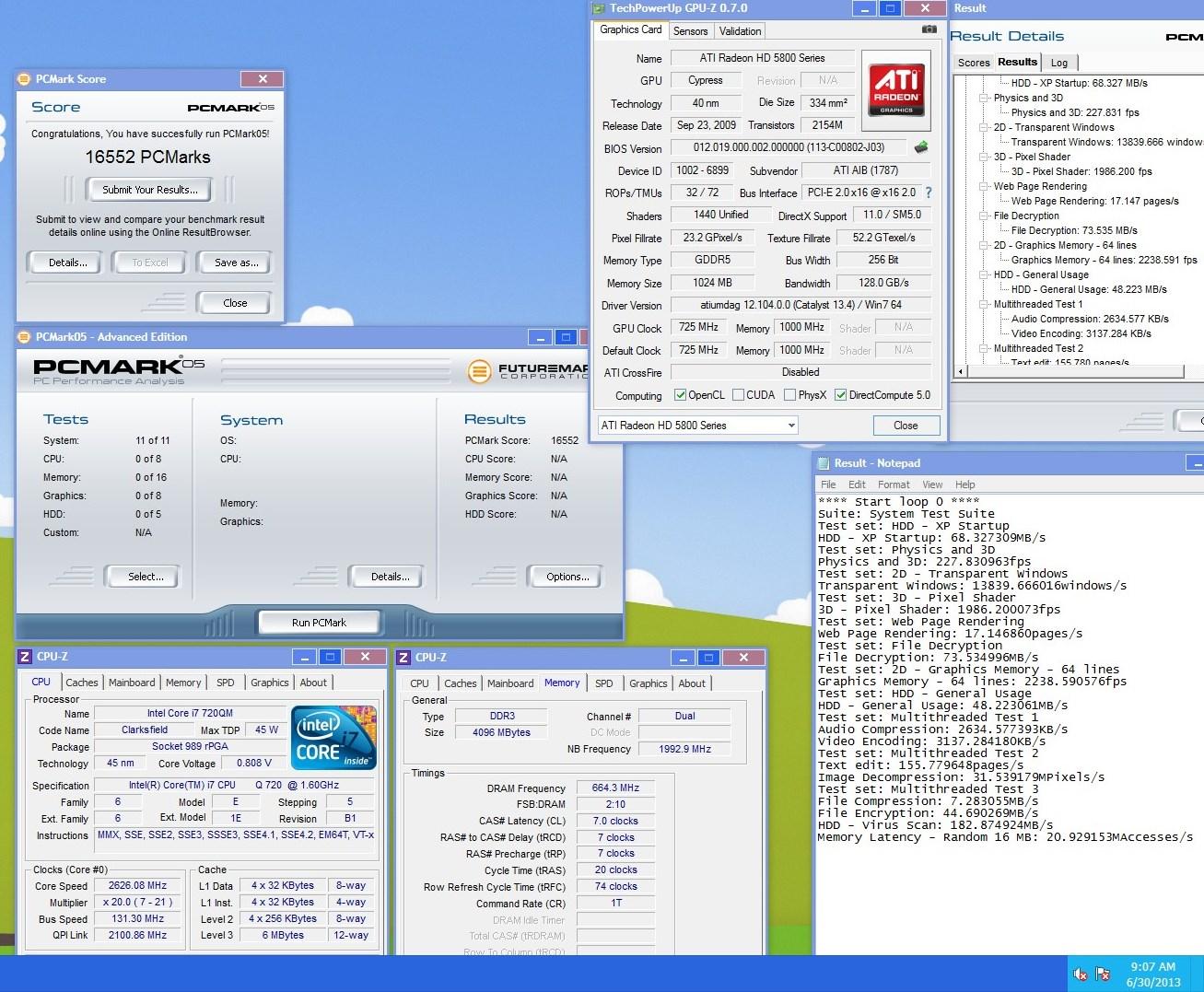Click Core Speed value 2626.08 MHz
The height and width of the screenshot is (992, 1204).
tap(137, 885)
